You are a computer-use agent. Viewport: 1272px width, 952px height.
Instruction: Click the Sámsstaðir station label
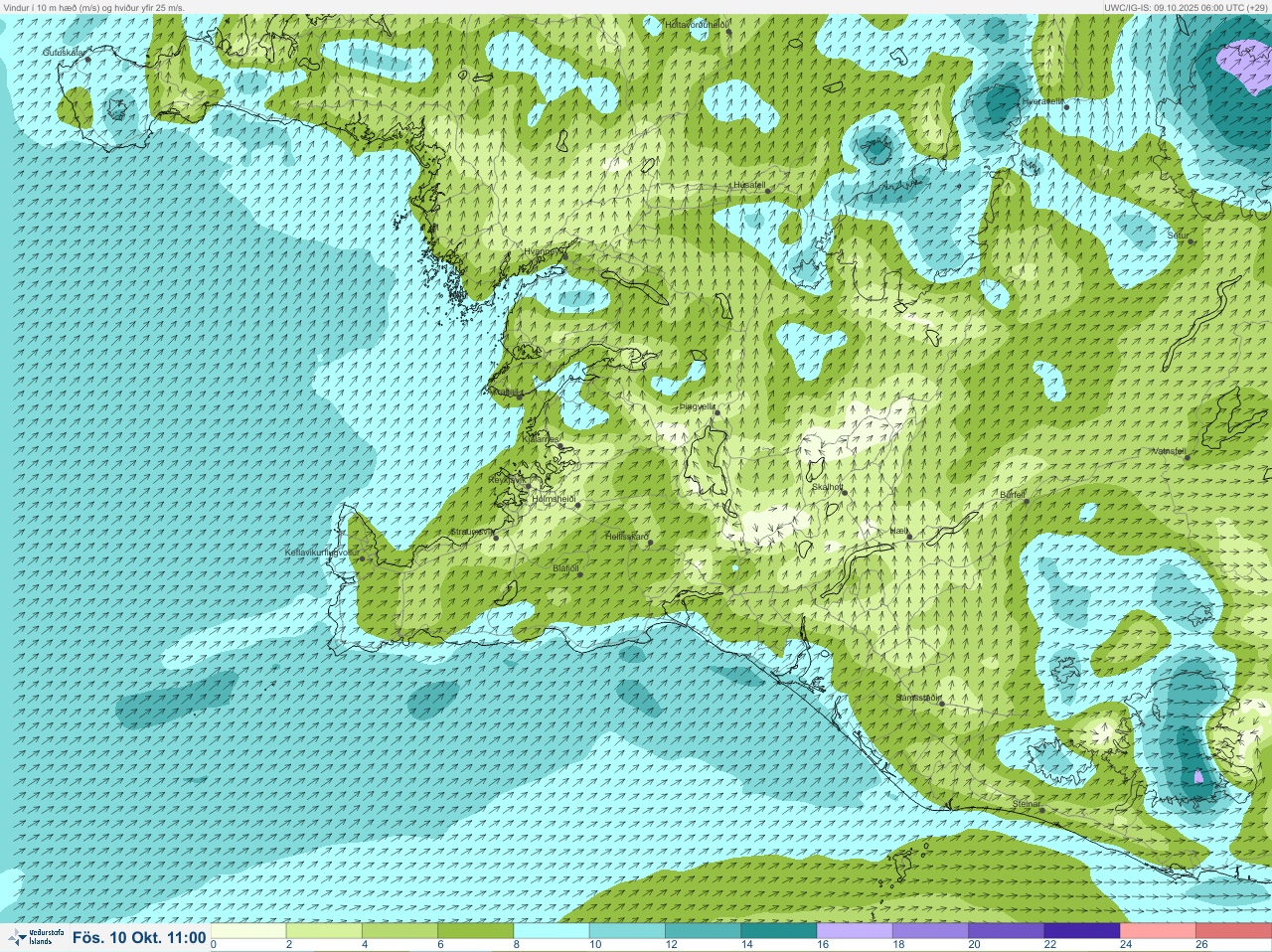point(917,698)
